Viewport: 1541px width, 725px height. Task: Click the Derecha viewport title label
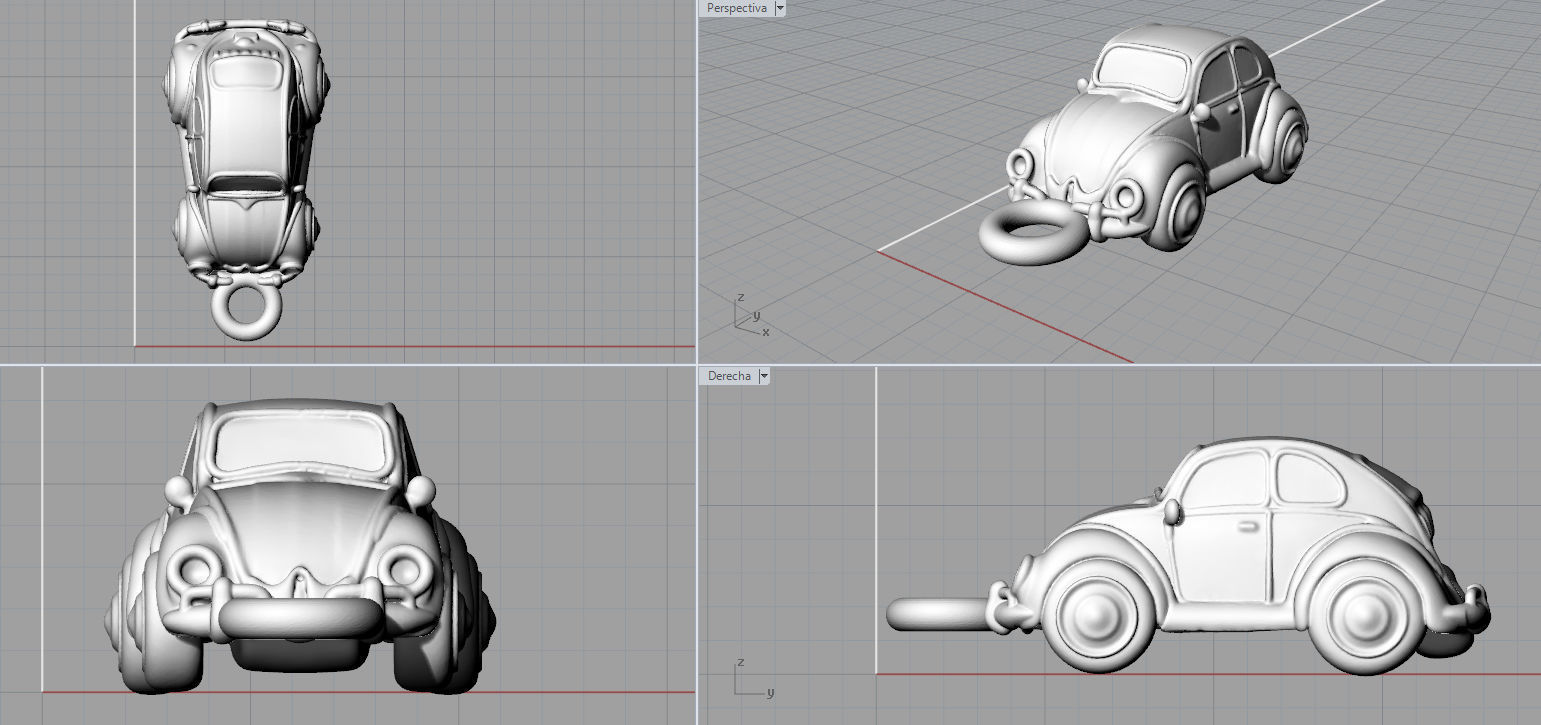pyautogui.click(x=729, y=376)
